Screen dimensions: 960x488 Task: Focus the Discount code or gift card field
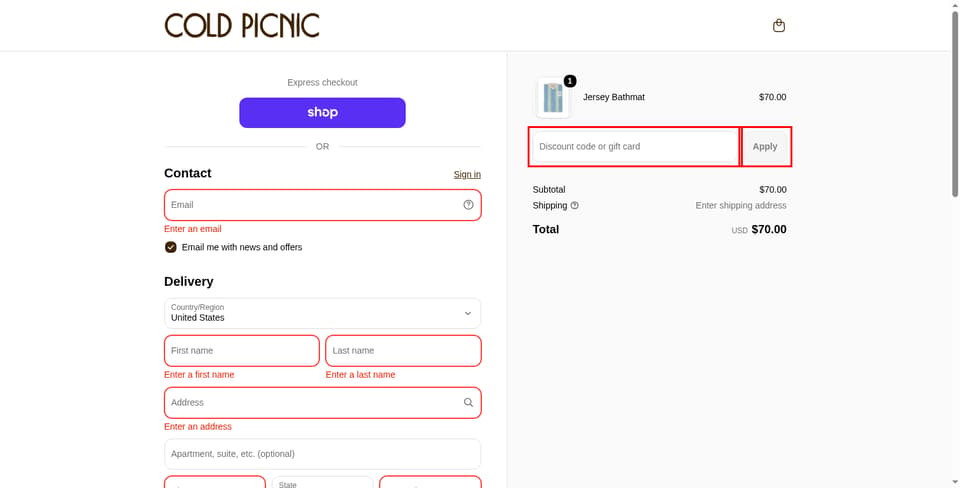635,147
